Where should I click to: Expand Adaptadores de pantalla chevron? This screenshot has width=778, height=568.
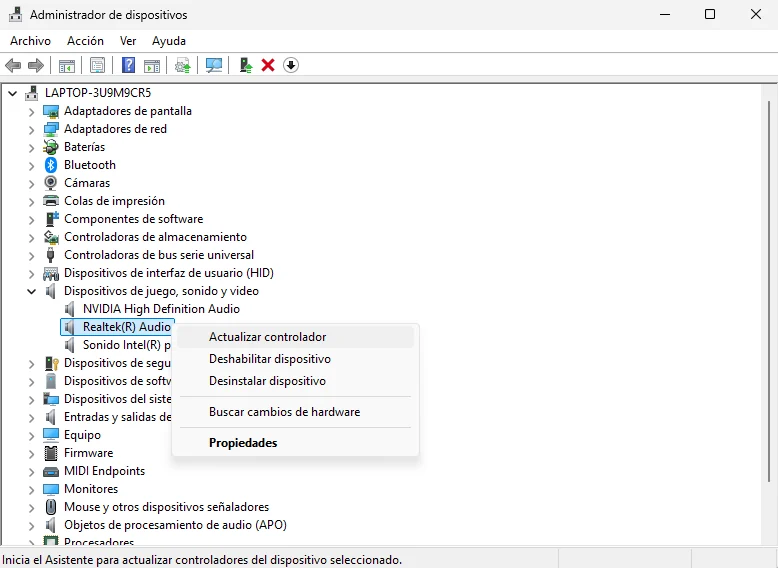[31, 112]
